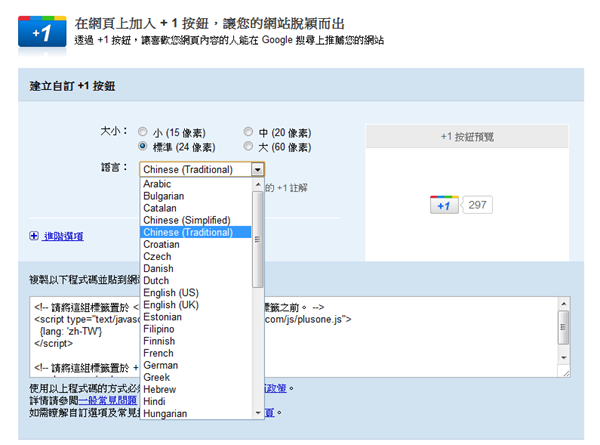Pick Czech from the dropdown list
Screen dimensions: 600x445
pos(196,256)
